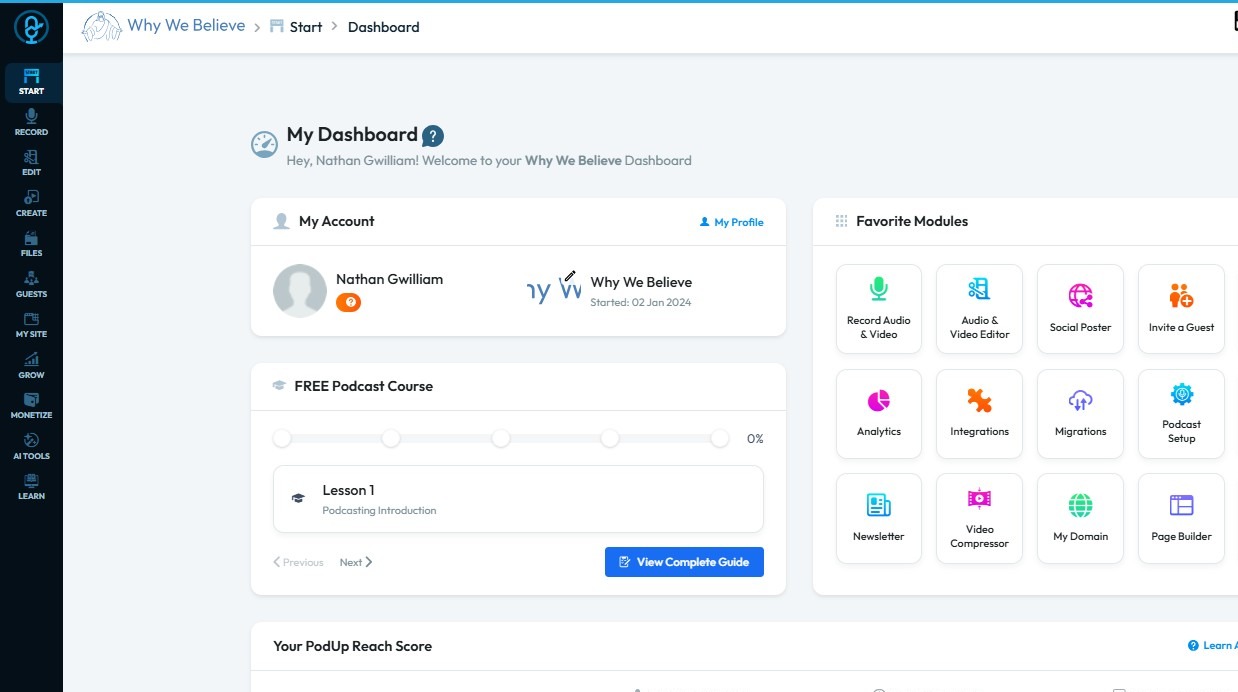The image size is (1238, 692).
Task: Click the last course progress step marker
Action: coord(720,439)
